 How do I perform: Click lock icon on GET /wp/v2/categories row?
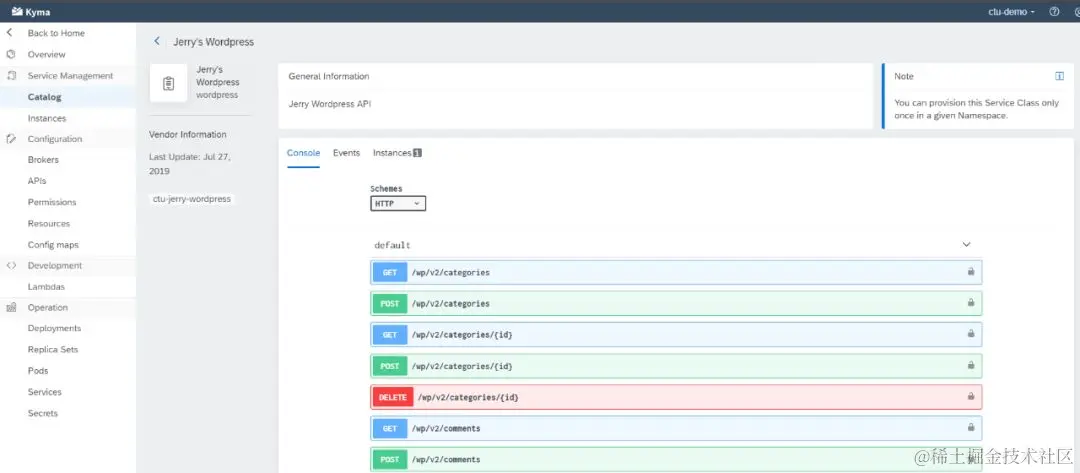(x=970, y=272)
